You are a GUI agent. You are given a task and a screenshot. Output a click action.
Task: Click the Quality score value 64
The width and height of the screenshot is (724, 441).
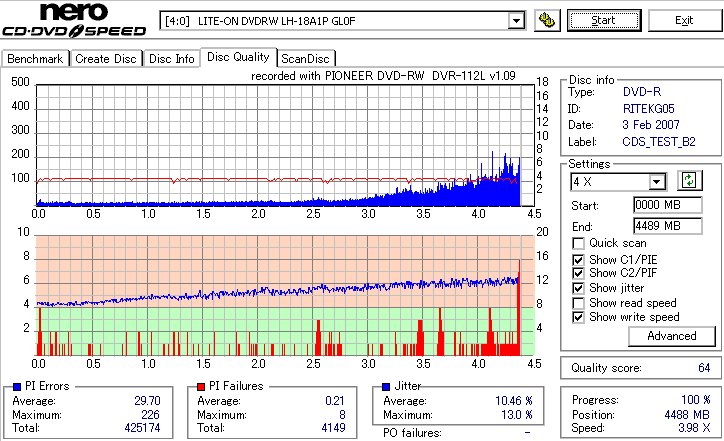[704, 368]
